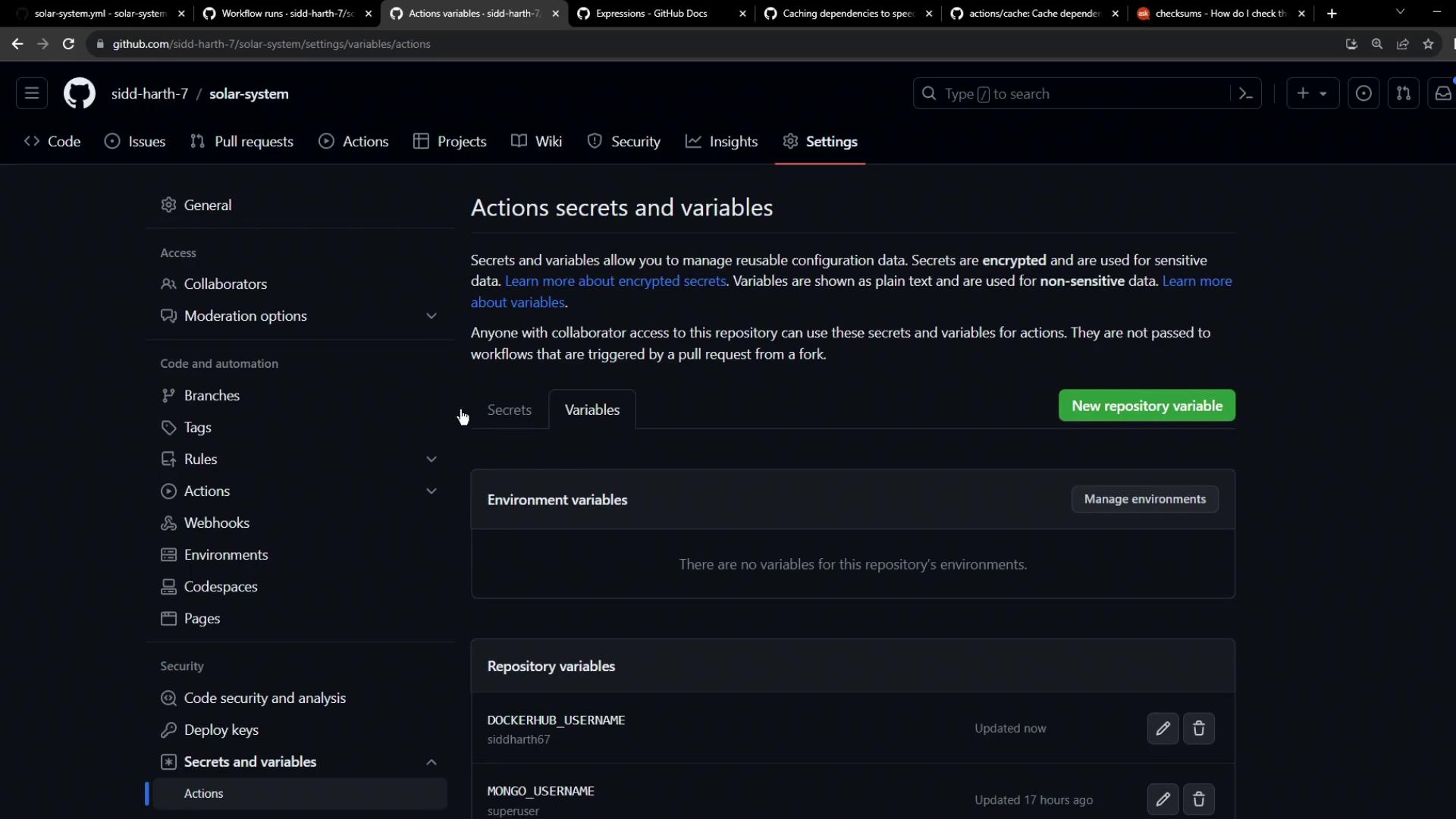
Task: Open the create new plus dropdown
Action: click(1312, 94)
